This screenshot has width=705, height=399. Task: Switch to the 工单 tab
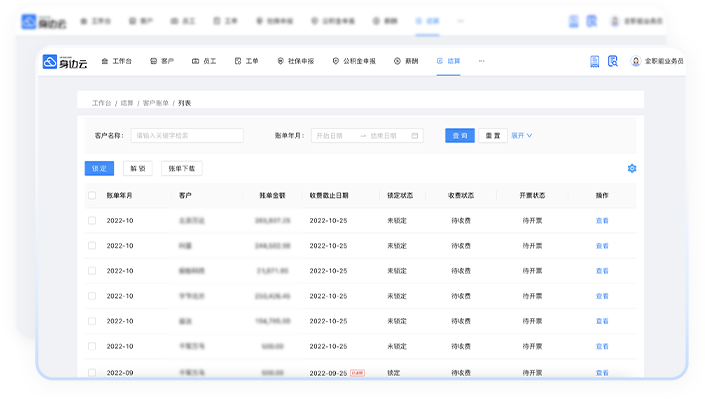tap(246, 61)
